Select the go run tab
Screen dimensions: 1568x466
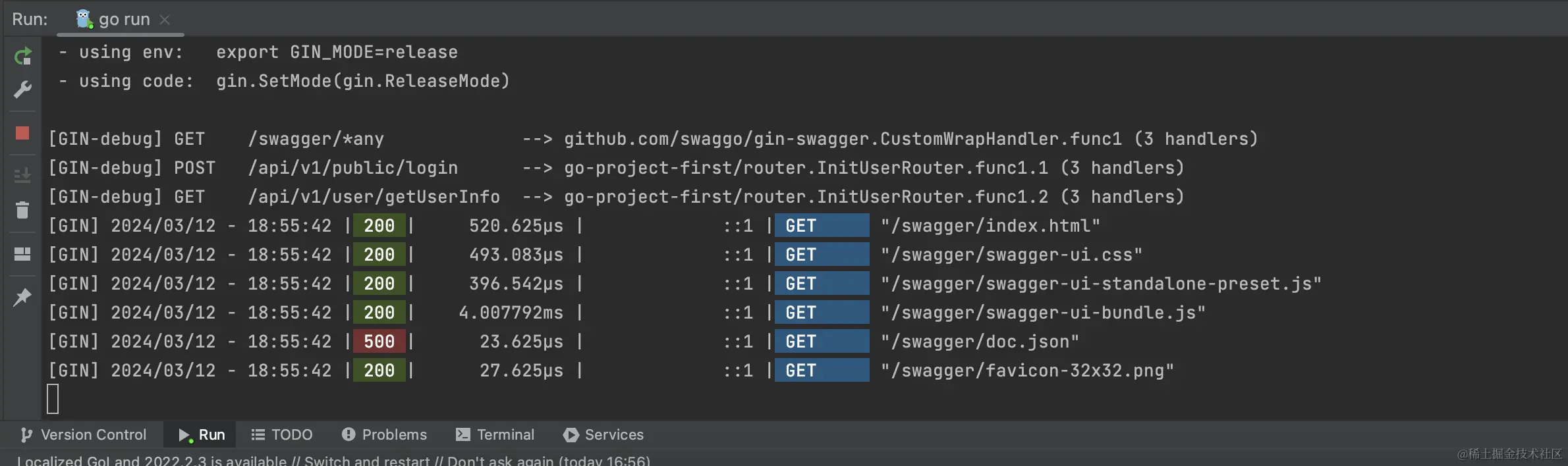[x=121, y=19]
